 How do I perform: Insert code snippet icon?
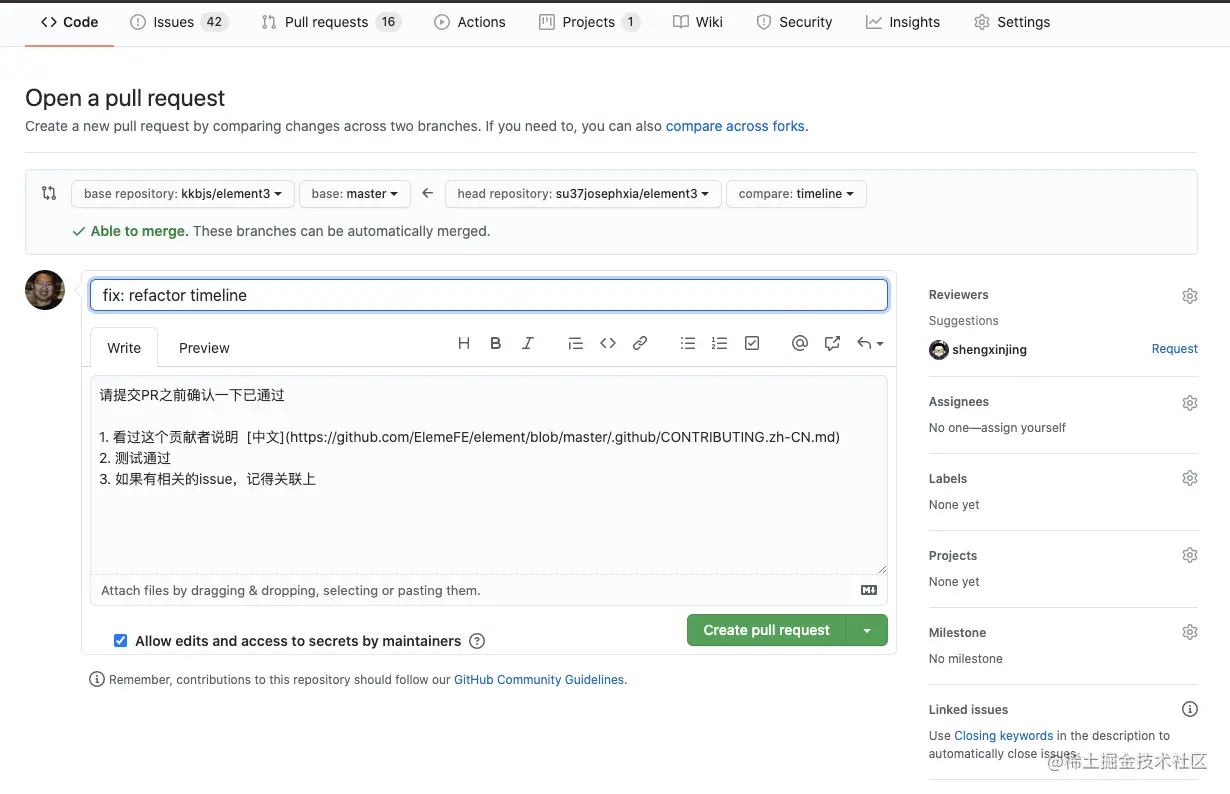[608, 343]
